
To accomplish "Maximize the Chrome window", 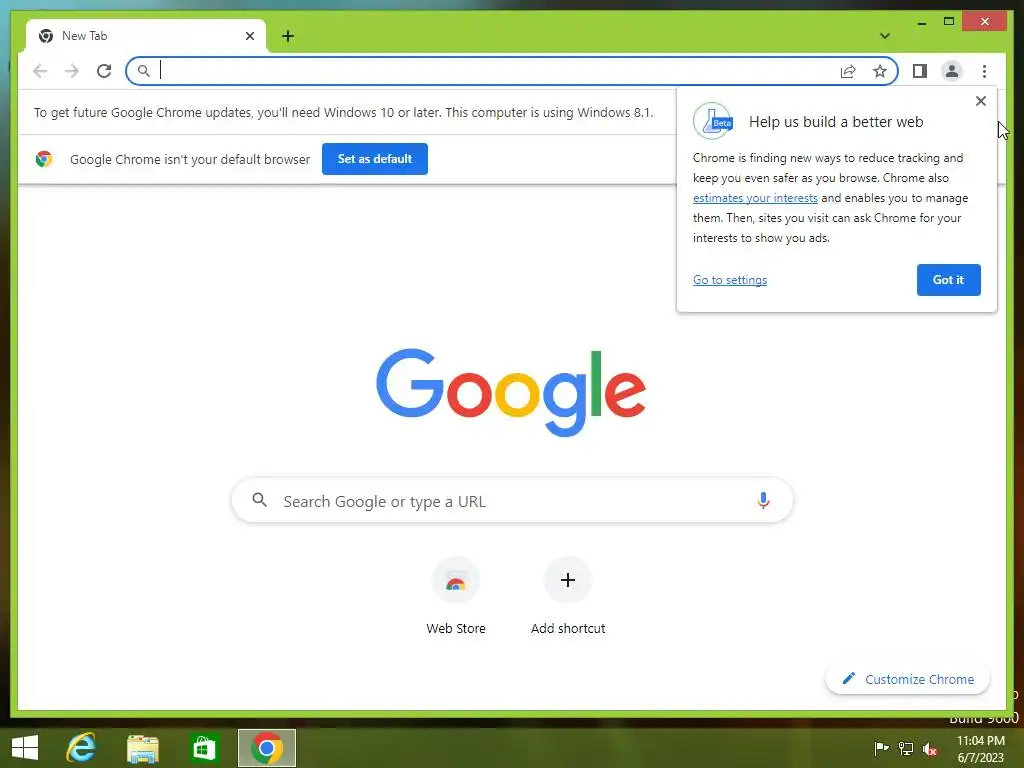I will 949,22.
